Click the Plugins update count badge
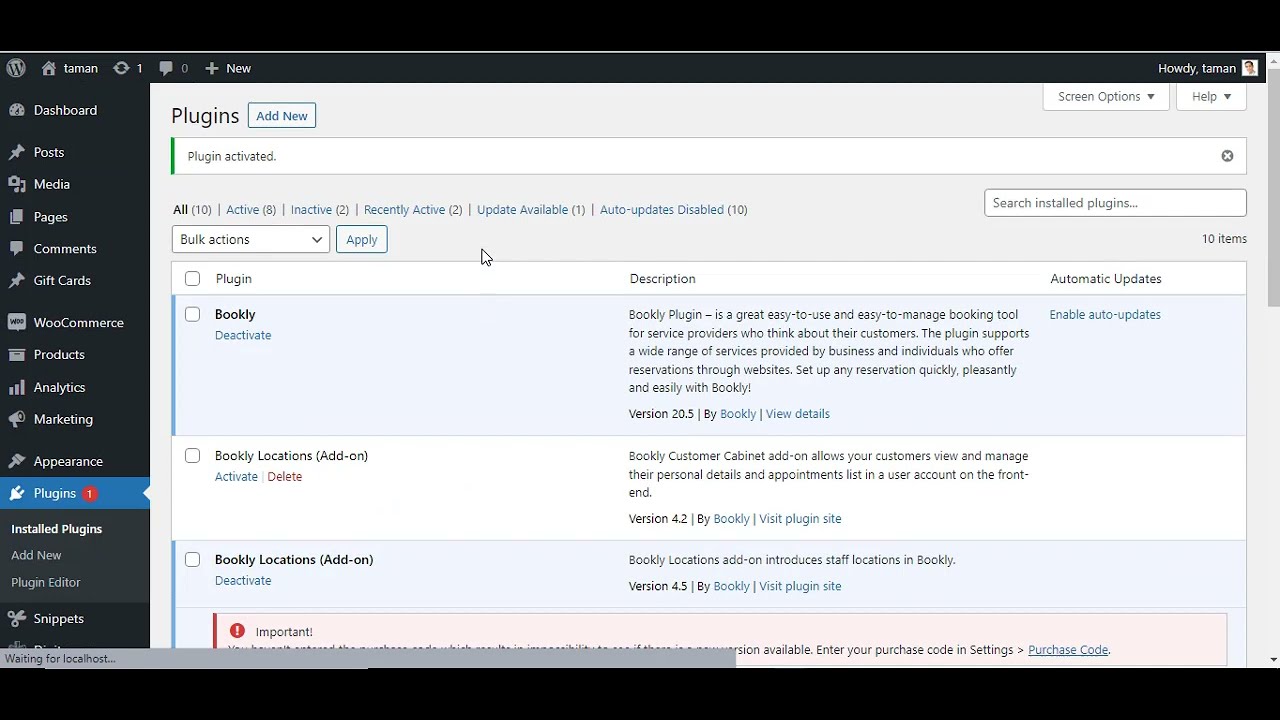This screenshot has height=720, width=1280. coord(89,493)
